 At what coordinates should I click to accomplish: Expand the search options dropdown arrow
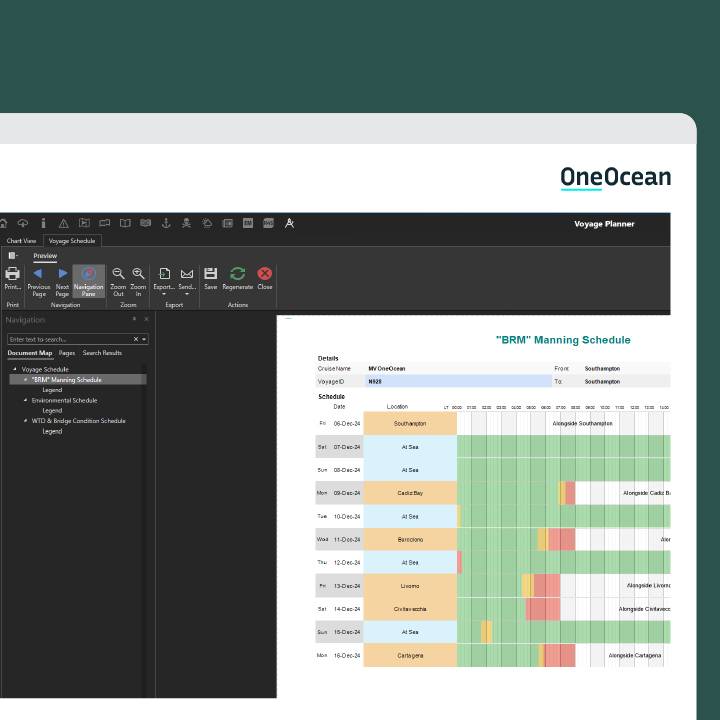point(144,340)
